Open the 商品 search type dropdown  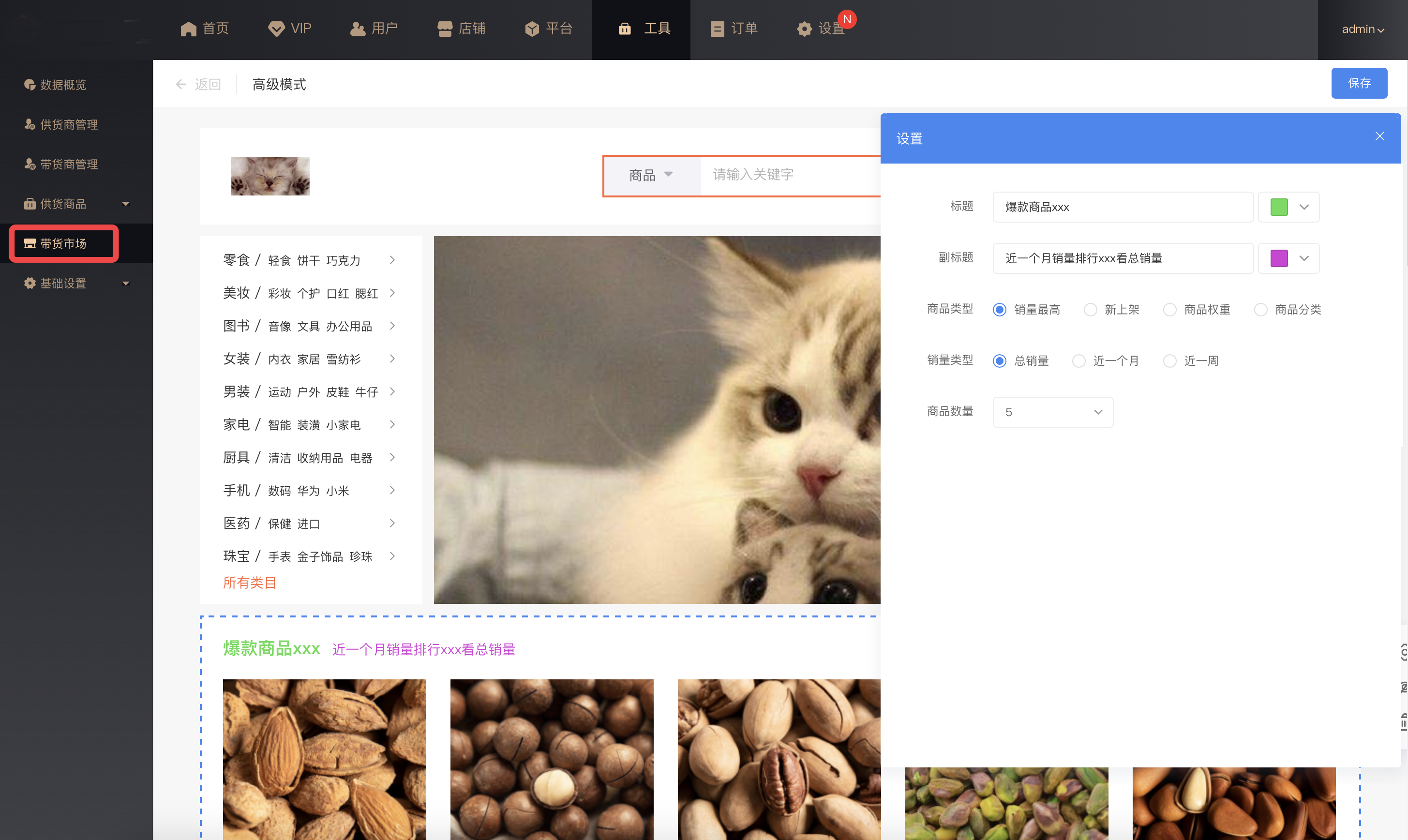pos(651,175)
